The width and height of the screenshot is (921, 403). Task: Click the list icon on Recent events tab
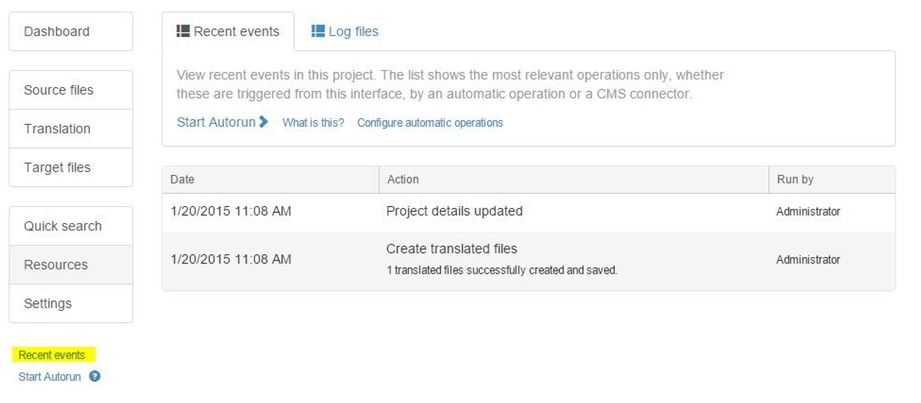coord(183,31)
